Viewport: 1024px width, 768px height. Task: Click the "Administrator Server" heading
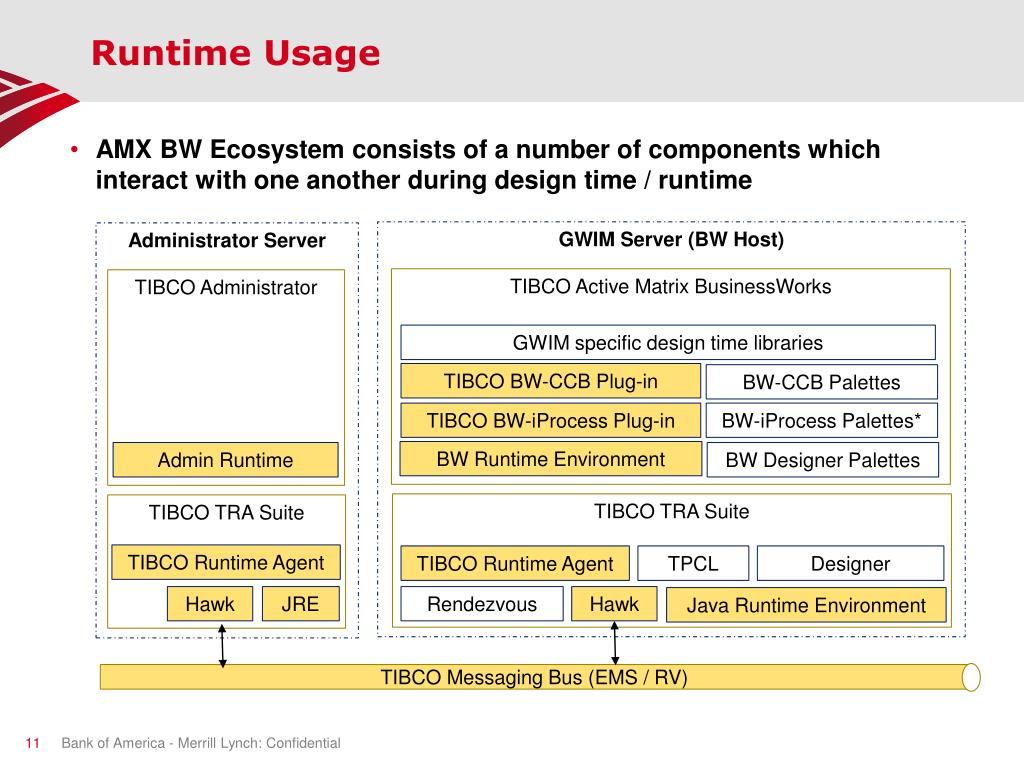(x=227, y=240)
